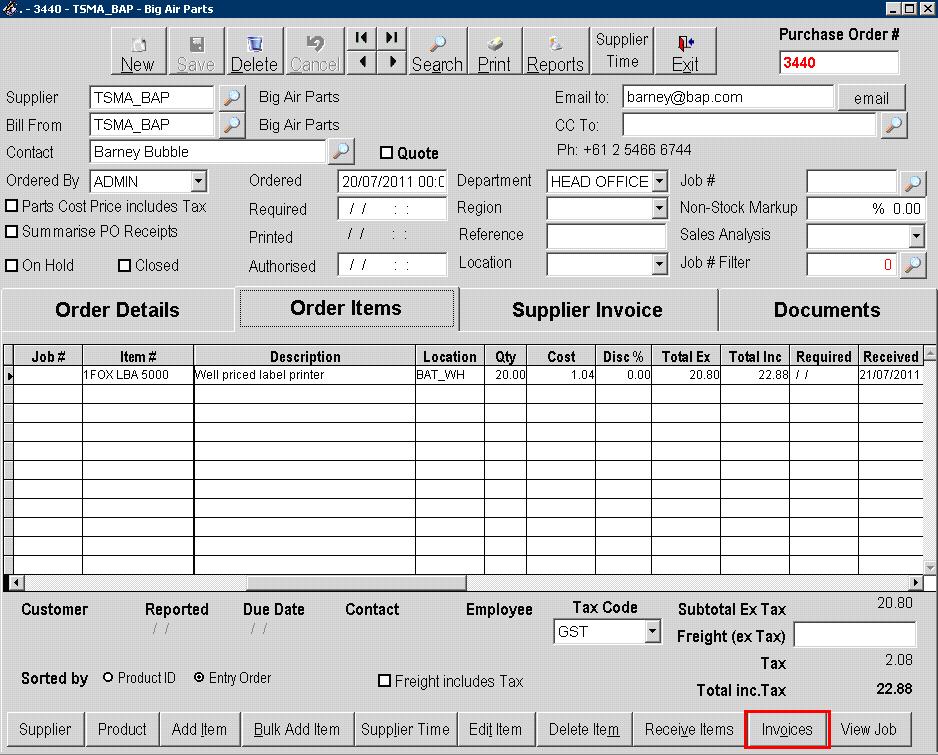Expand the Tax Code GST dropdown
Screen dimensions: 938x755
[652, 632]
